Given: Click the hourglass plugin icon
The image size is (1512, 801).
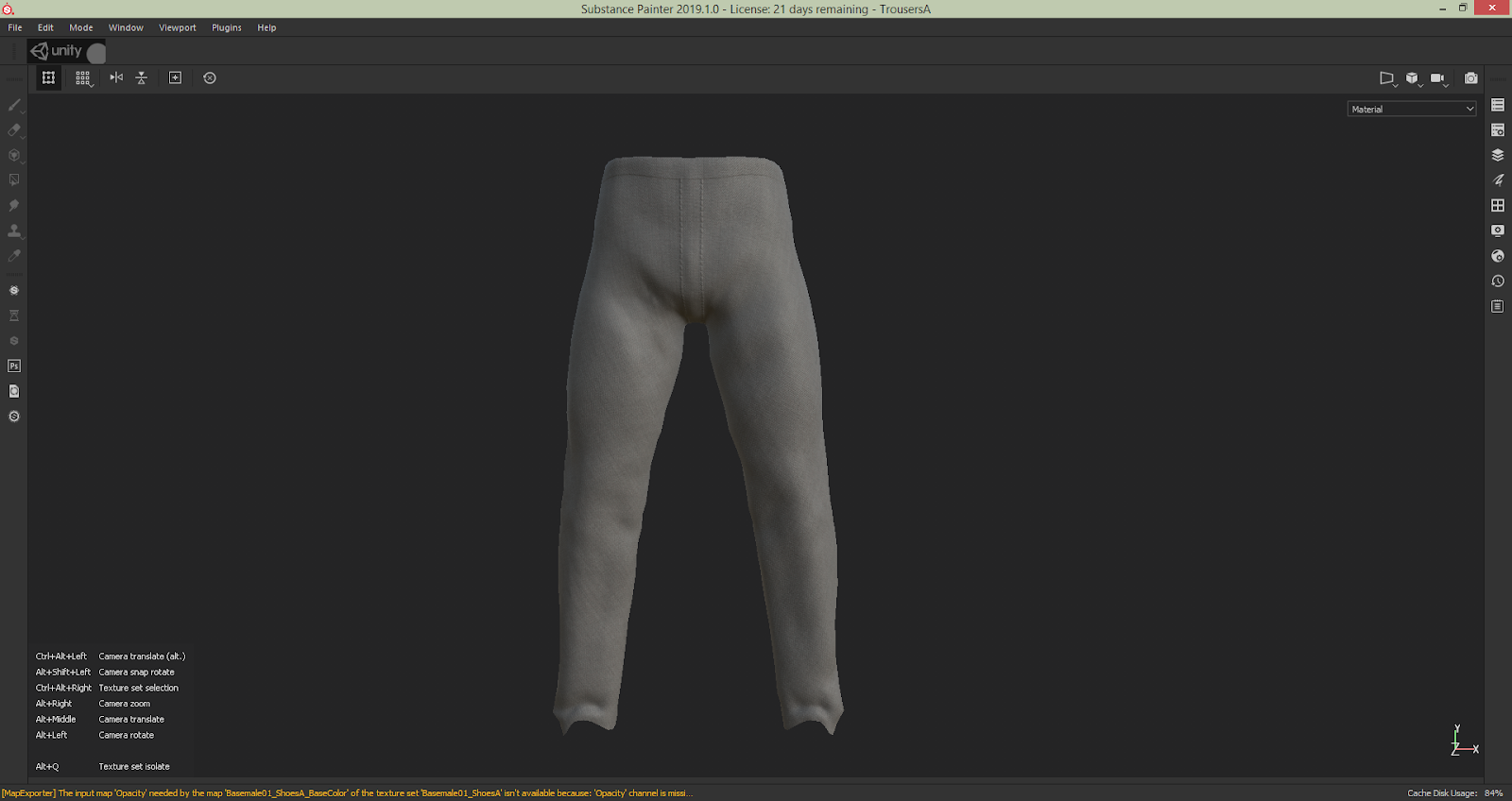Looking at the screenshot, I should 14,315.
